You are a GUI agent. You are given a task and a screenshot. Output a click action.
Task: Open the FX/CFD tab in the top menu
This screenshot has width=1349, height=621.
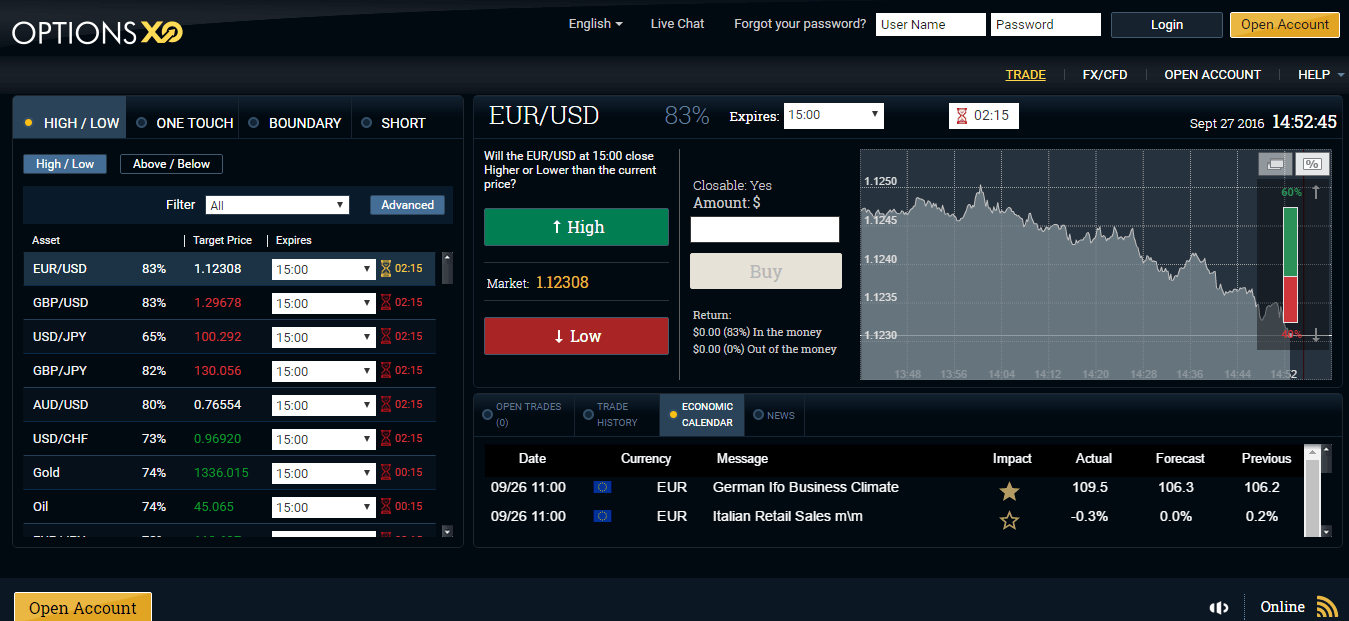1104,74
